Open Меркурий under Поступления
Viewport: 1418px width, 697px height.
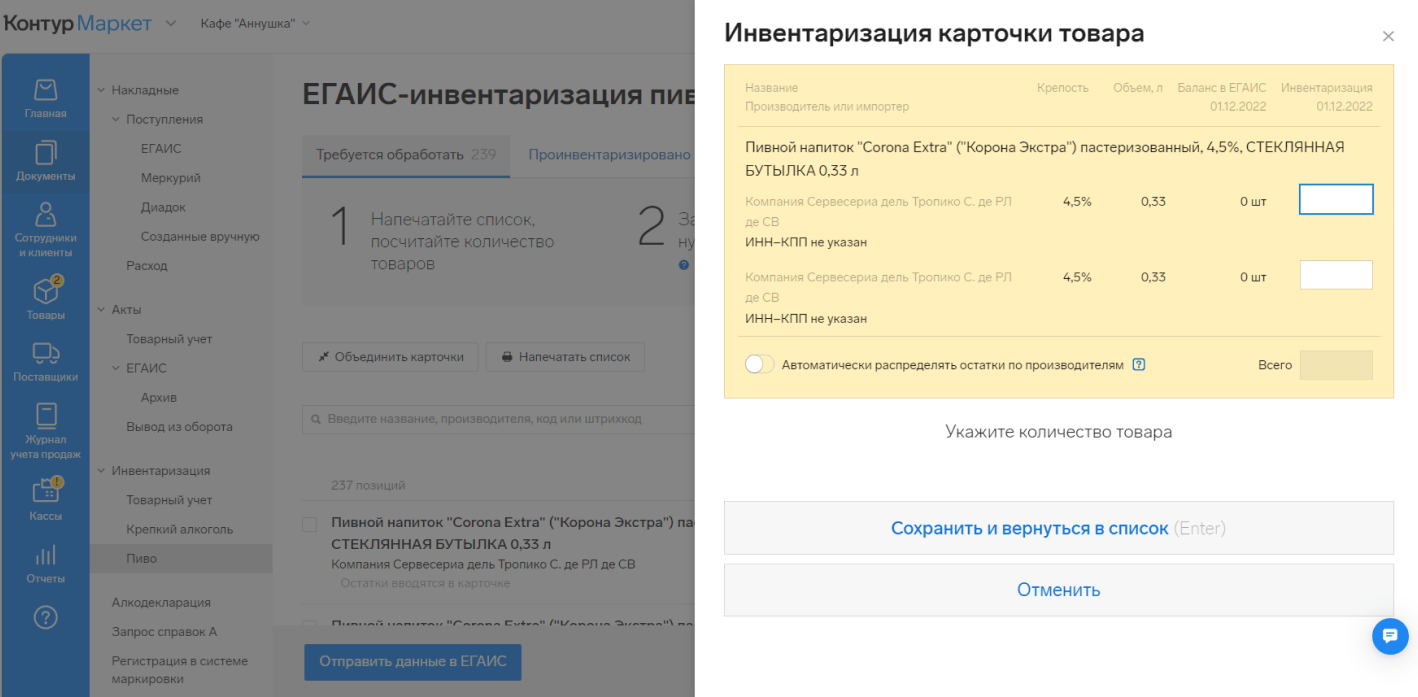171,178
